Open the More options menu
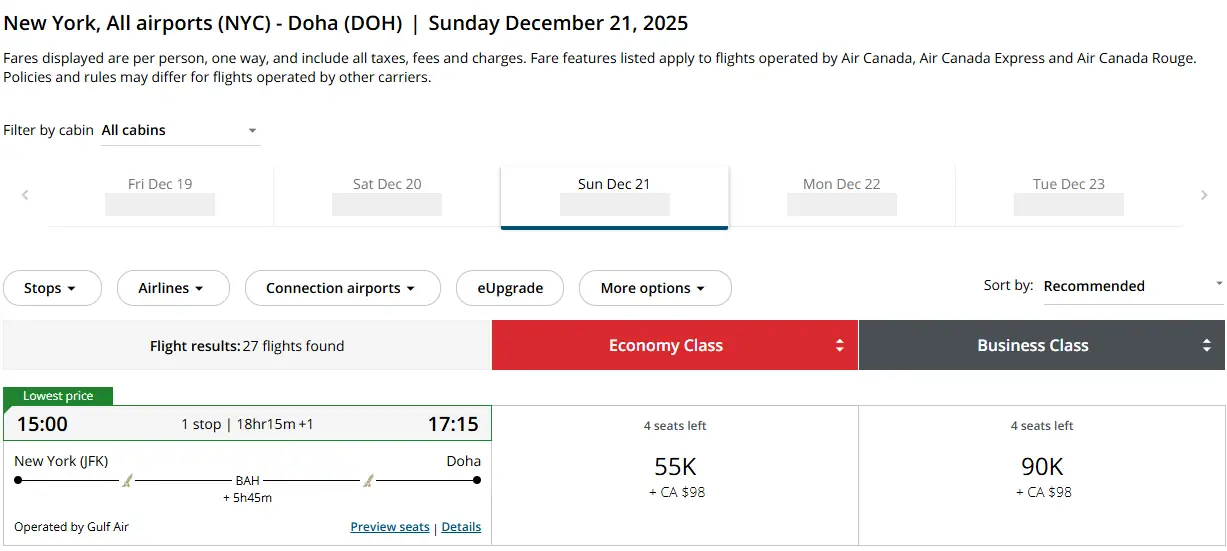 655,288
